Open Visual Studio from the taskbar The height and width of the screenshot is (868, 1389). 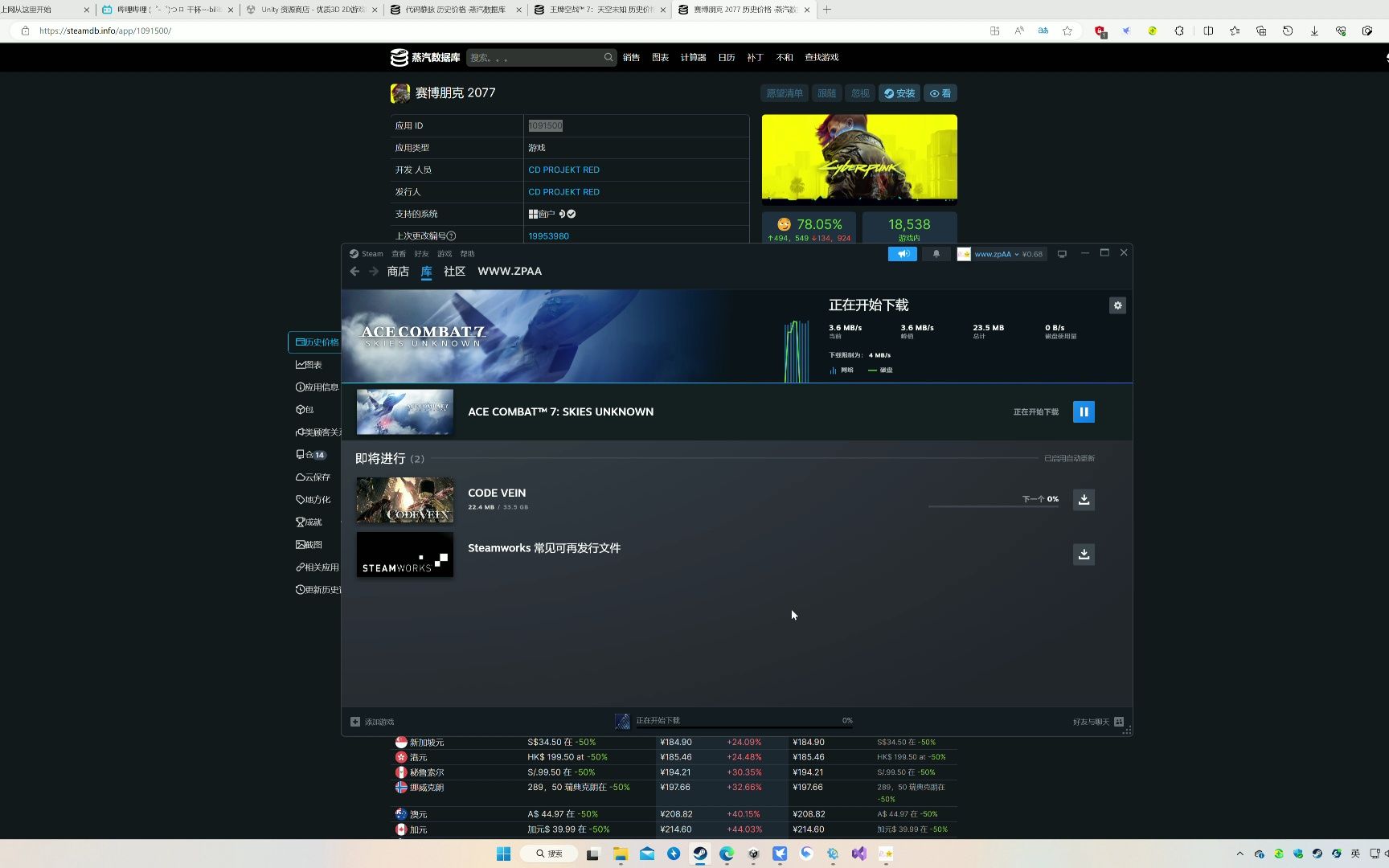pos(859,854)
